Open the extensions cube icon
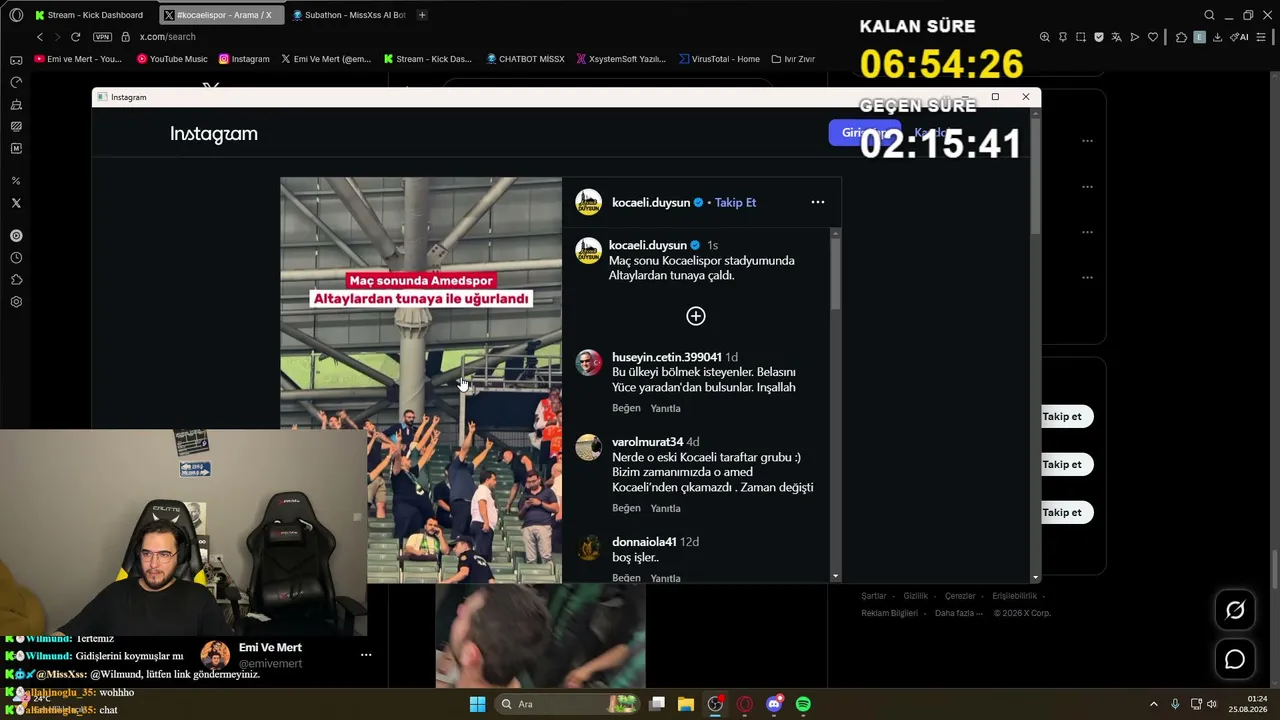This screenshot has width=1280, height=720. pos(1181,37)
